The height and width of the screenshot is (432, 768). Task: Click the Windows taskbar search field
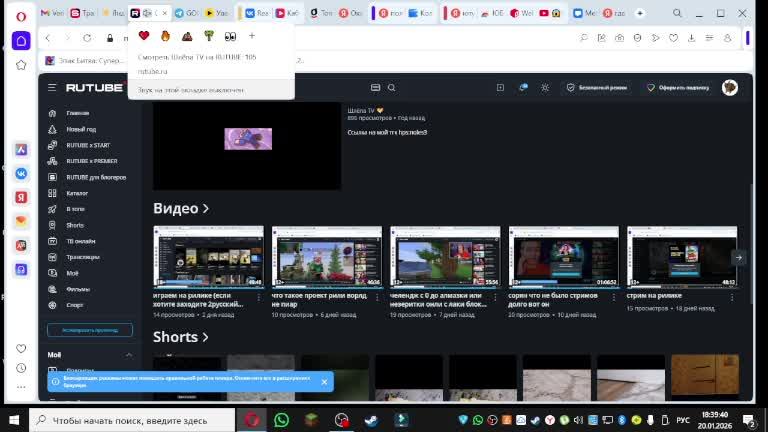(132, 420)
